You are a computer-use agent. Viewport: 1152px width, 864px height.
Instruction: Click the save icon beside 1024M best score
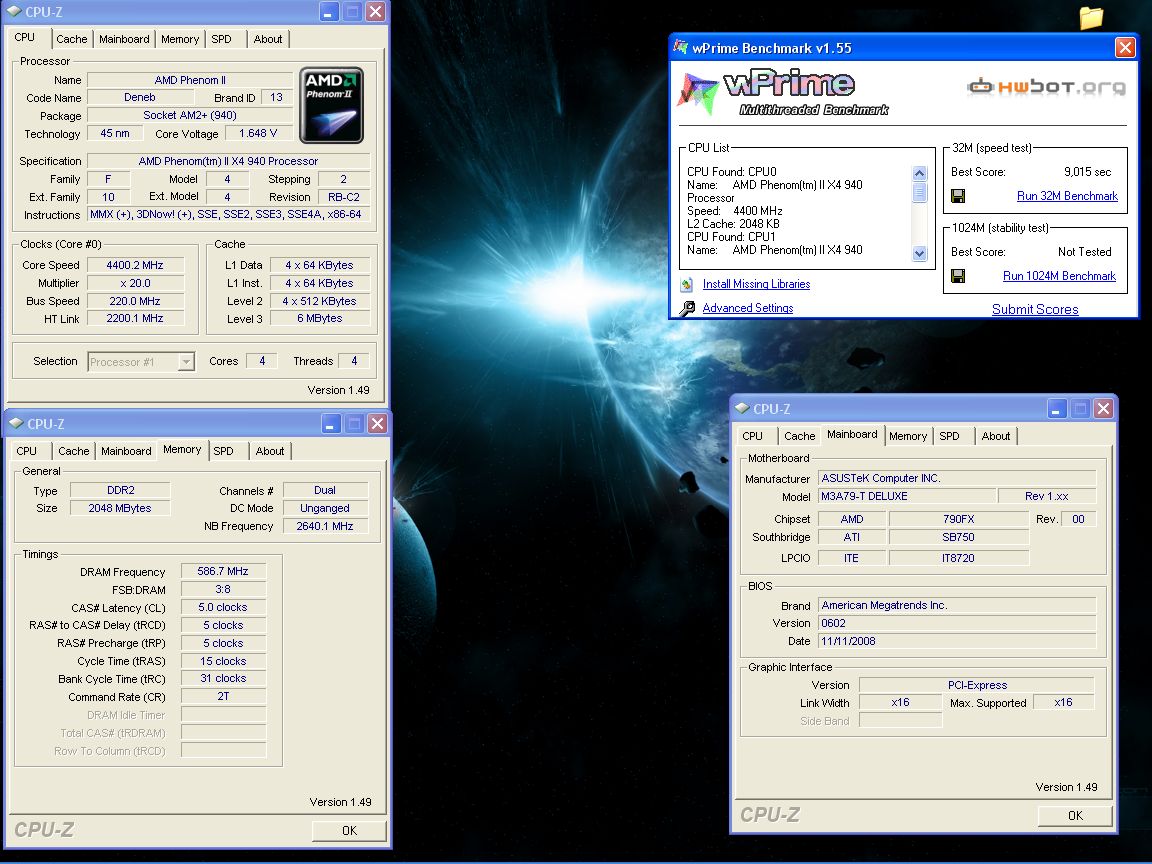(958, 276)
